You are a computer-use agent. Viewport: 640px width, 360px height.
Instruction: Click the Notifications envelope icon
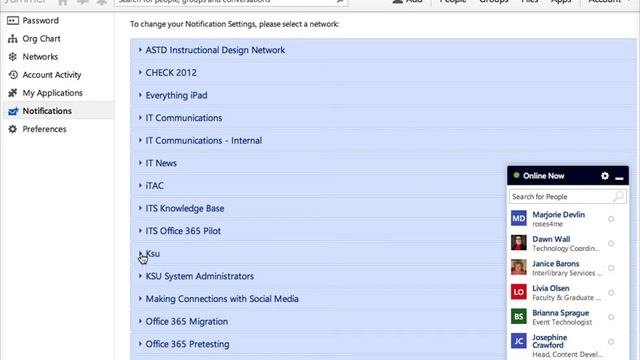[x=13, y=111]
